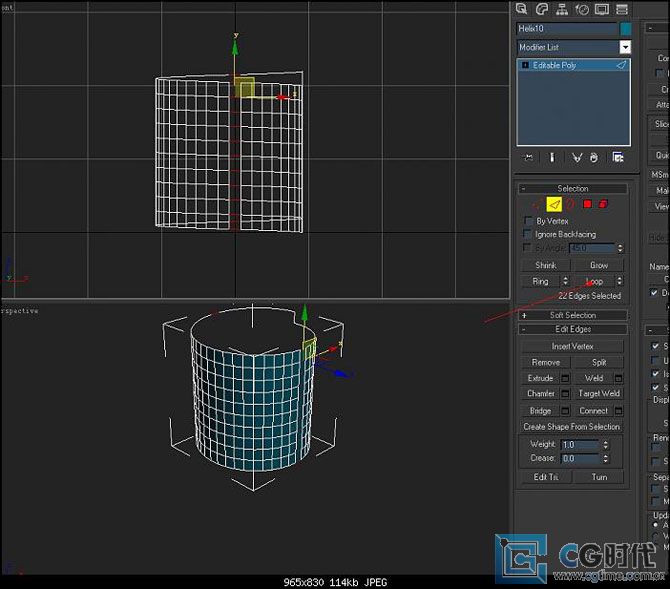
Task: Adjust the By Angle value spinner
Action: (620, 248)
